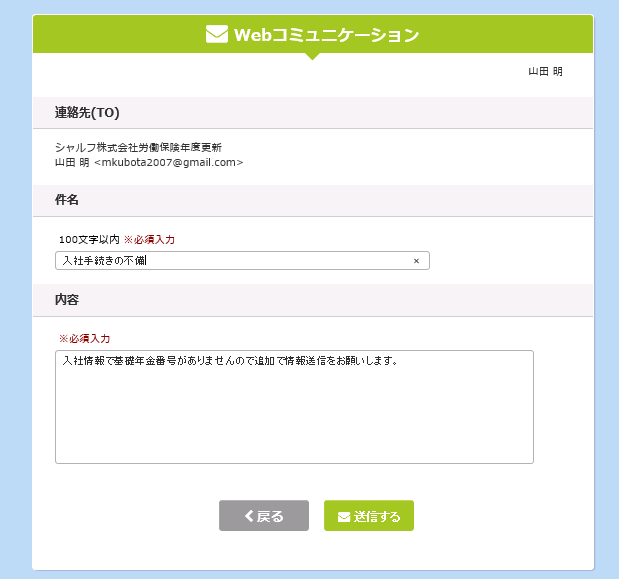Screen dimensions: 619x579
Task: Click the Webコミュニケーション header title
Action: click(x=326, y=35)
